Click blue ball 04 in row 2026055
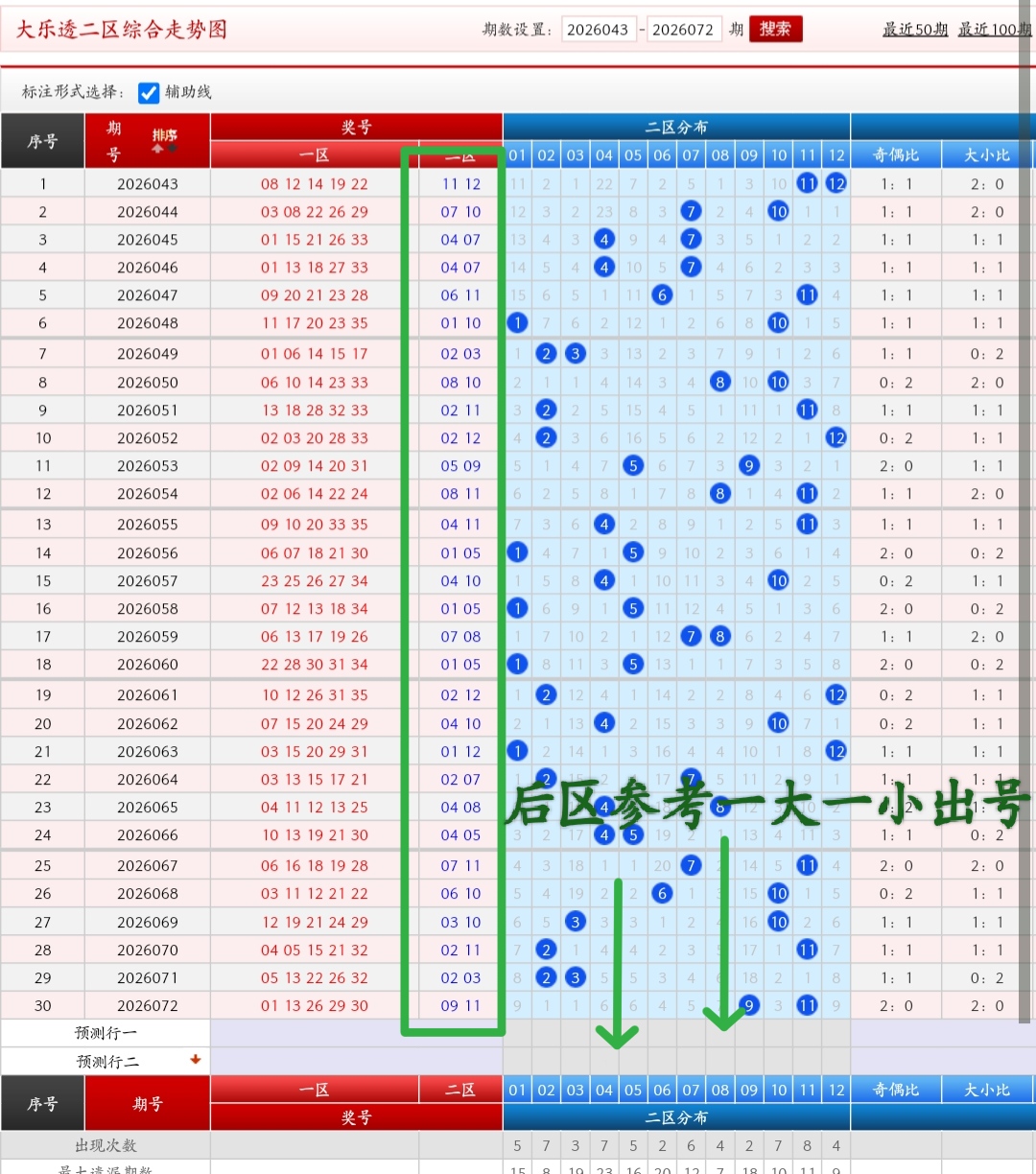This screenshot has height=1174, width=1036. tap(604, 524)
